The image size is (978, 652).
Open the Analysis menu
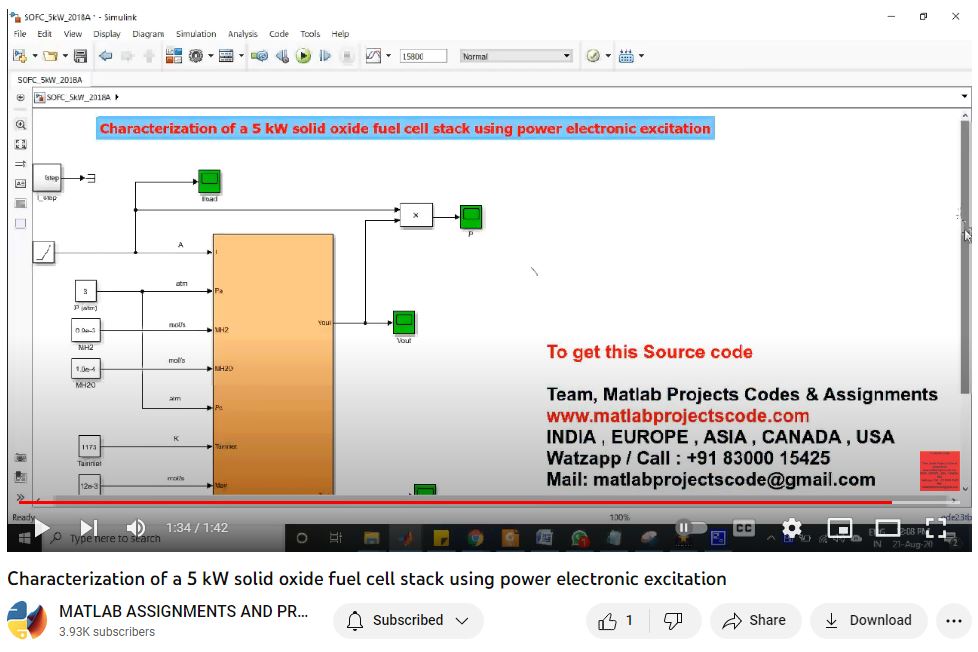coord(243,34)
